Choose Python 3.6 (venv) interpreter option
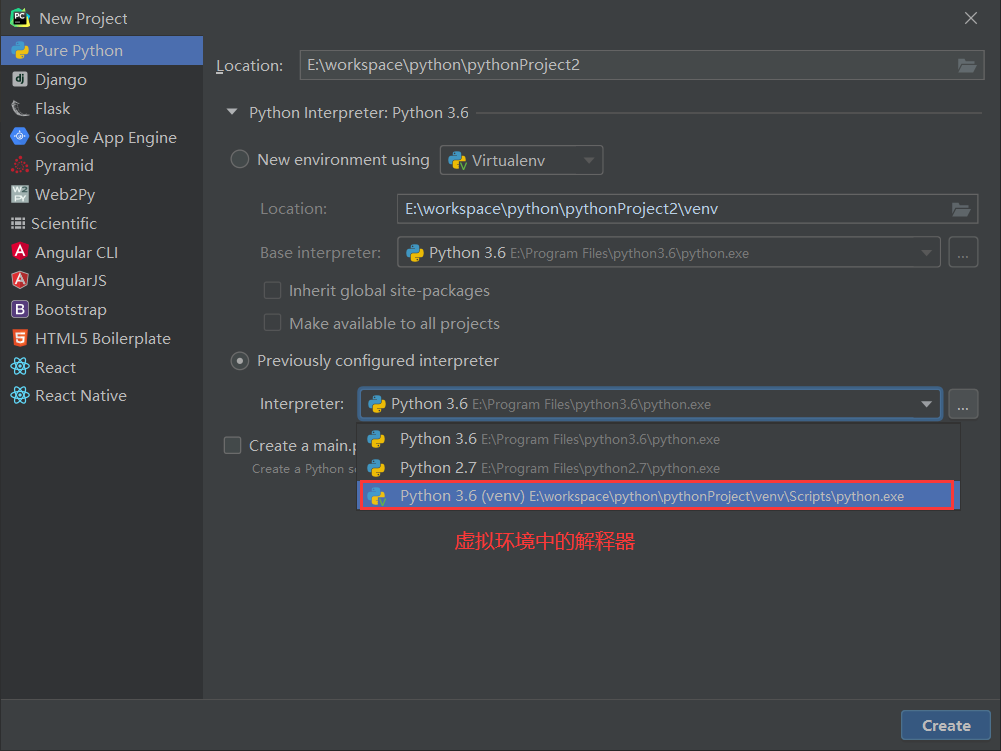The image size is (1001, 751). click(x=657, y=496)
